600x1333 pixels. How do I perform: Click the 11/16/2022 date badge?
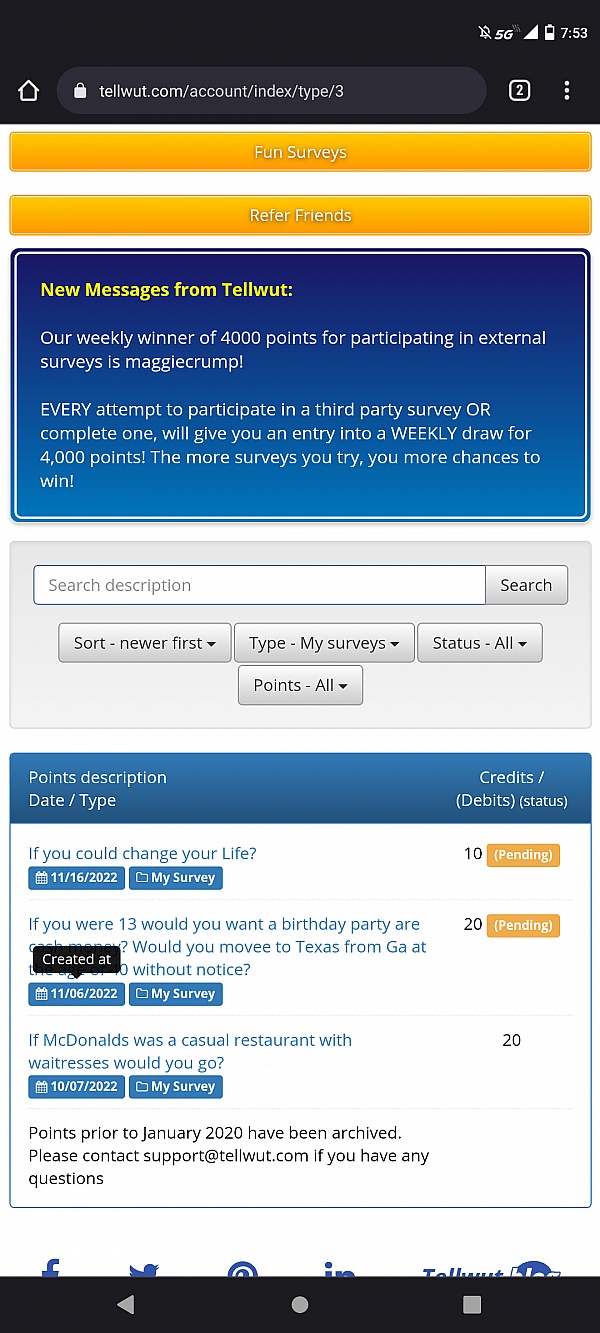point(76,878)
